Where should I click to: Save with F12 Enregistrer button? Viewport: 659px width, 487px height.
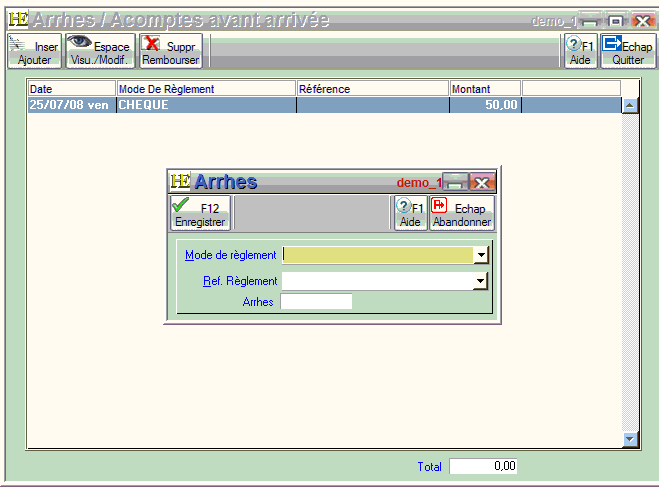[200, 213]
